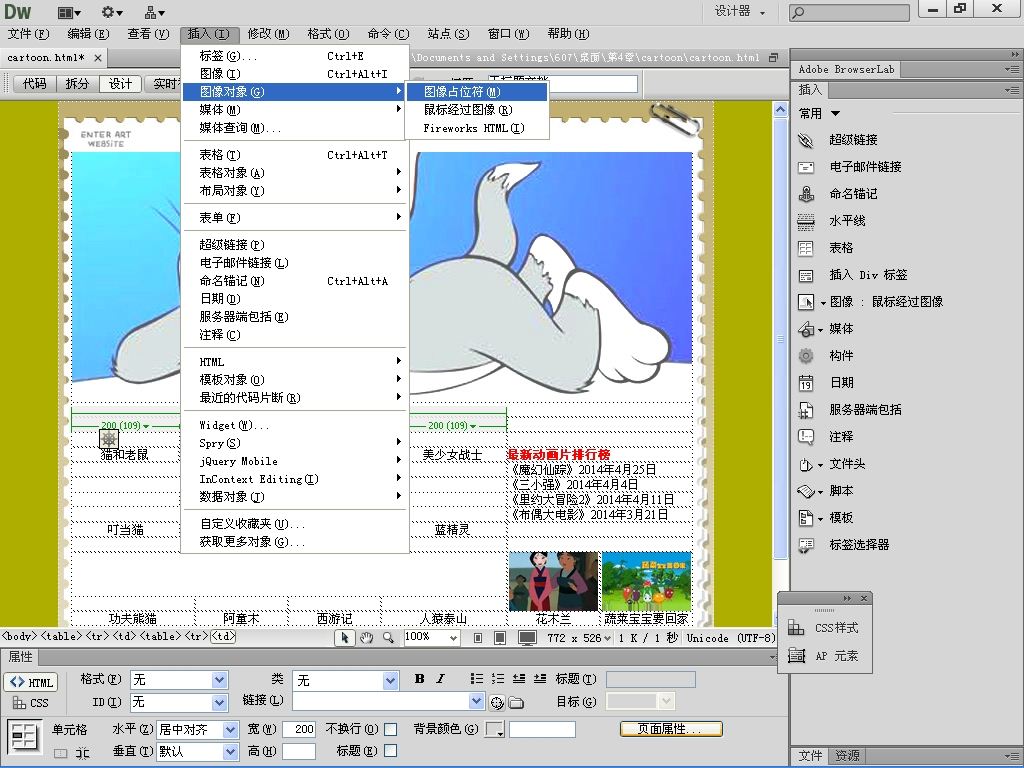Viewport: 1024px width, 768px height.
Task: Click the Design view button
Action: click(120, 84)
